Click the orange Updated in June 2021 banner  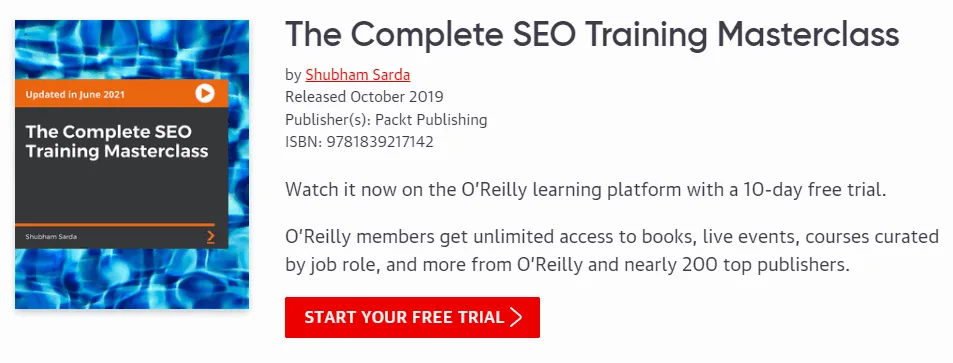pos(122,94)
